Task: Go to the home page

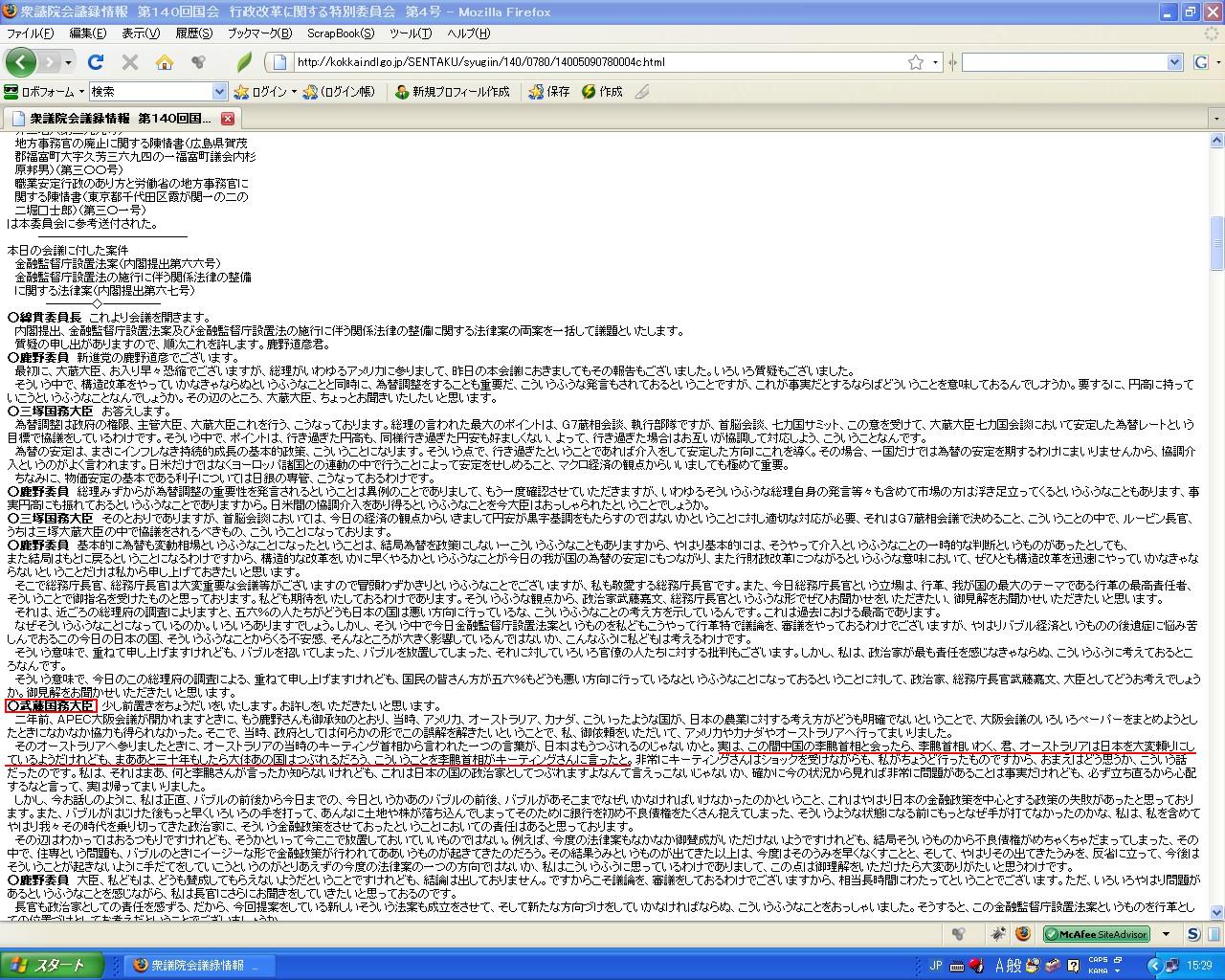Action: (165, 62)
